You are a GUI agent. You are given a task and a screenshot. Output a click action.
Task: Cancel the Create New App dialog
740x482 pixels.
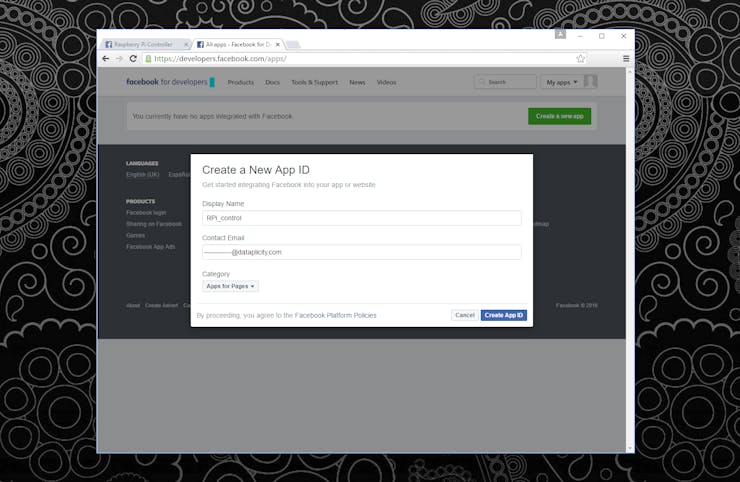click(x=465, y=315)
